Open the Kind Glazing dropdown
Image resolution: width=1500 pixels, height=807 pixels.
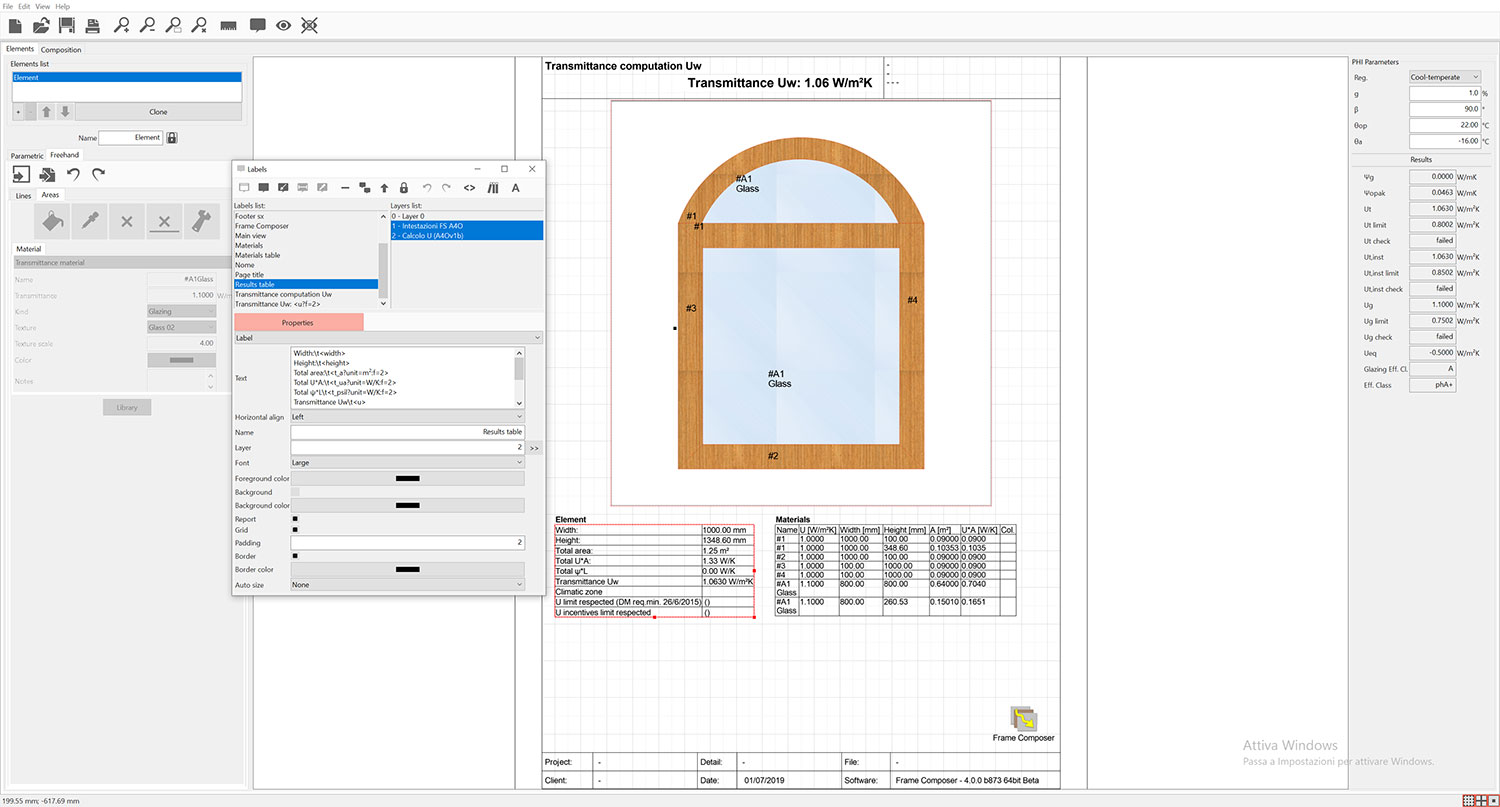181,312
